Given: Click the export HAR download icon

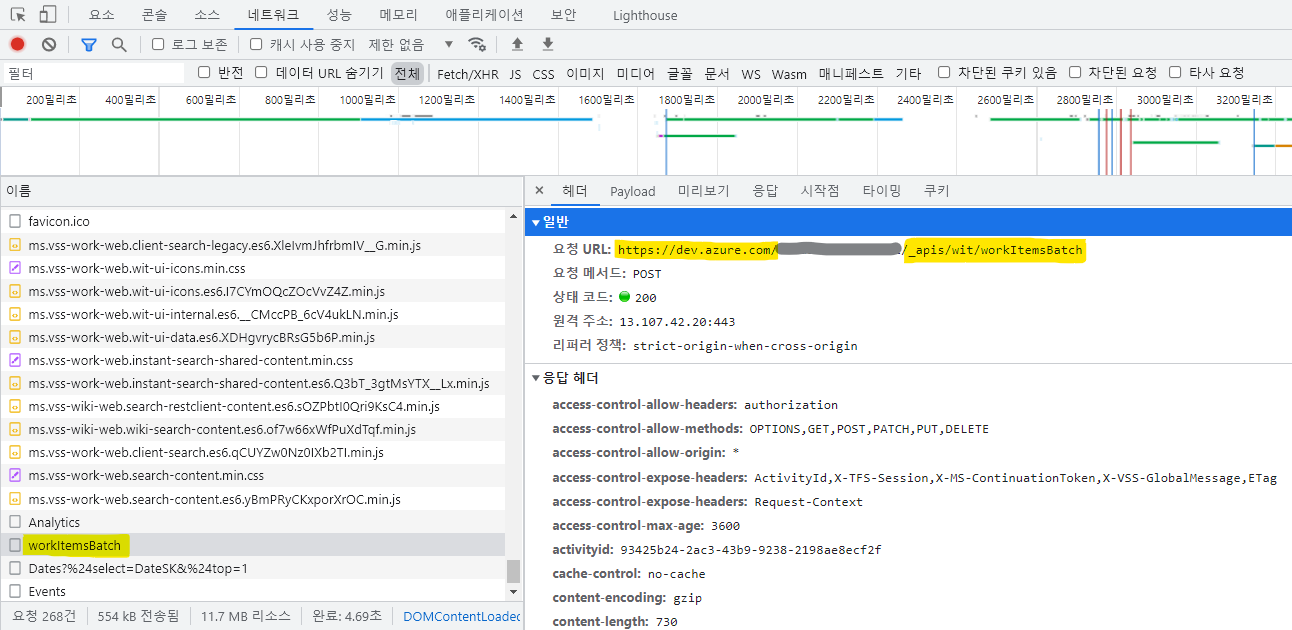Looking at the screenshot, I should coord(548,44).
